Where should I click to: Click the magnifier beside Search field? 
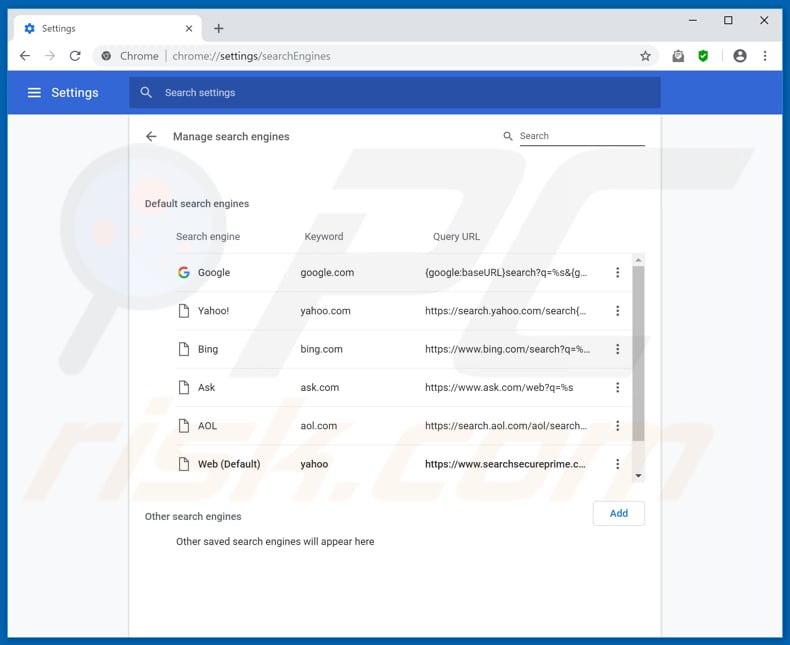coord(508,136)
